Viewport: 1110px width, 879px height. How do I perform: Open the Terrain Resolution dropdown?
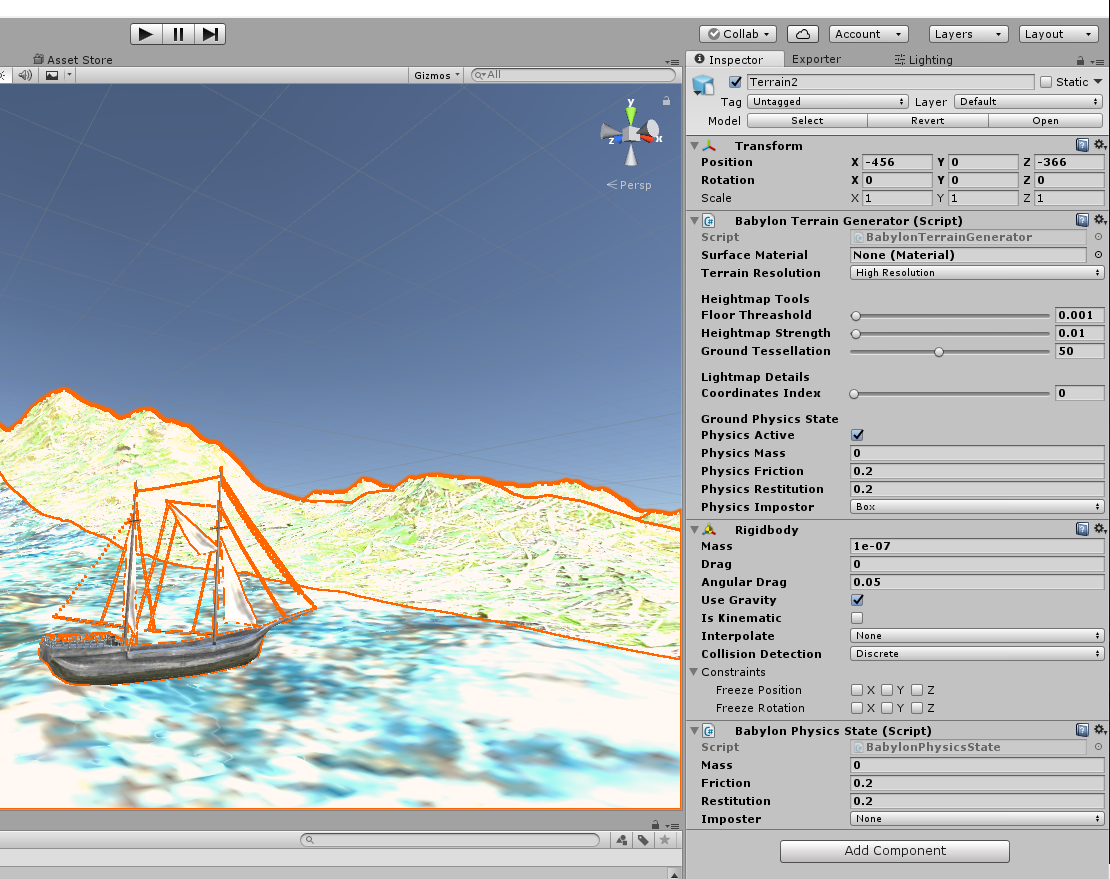tap(976, 272)
